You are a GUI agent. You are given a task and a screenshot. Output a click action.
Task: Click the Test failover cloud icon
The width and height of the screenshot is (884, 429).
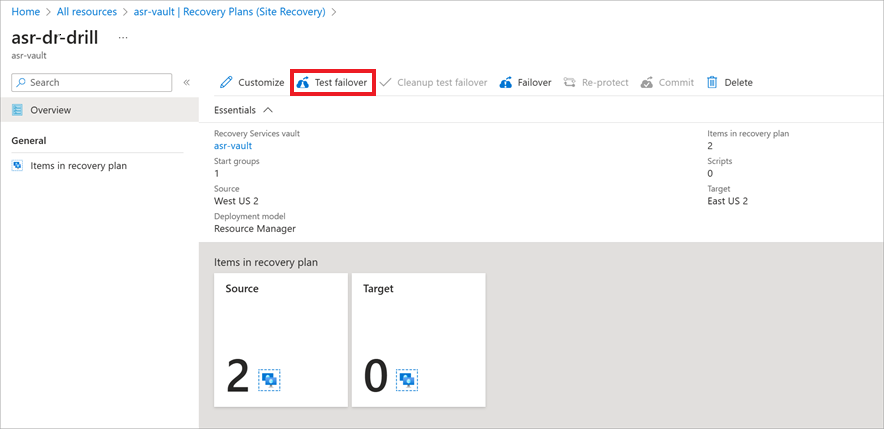point(303,83)
